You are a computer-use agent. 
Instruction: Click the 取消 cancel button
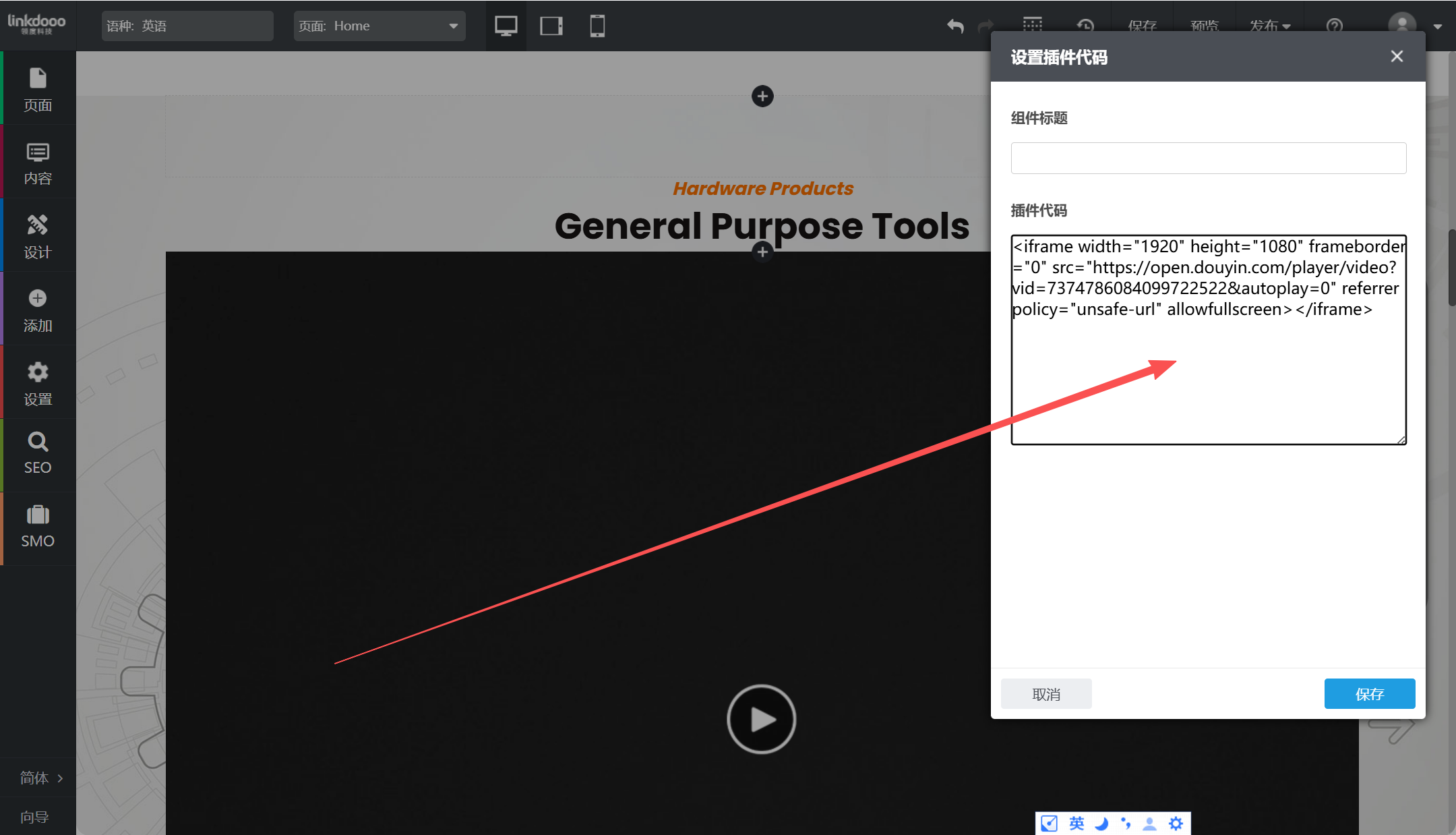click(1046, 694)
